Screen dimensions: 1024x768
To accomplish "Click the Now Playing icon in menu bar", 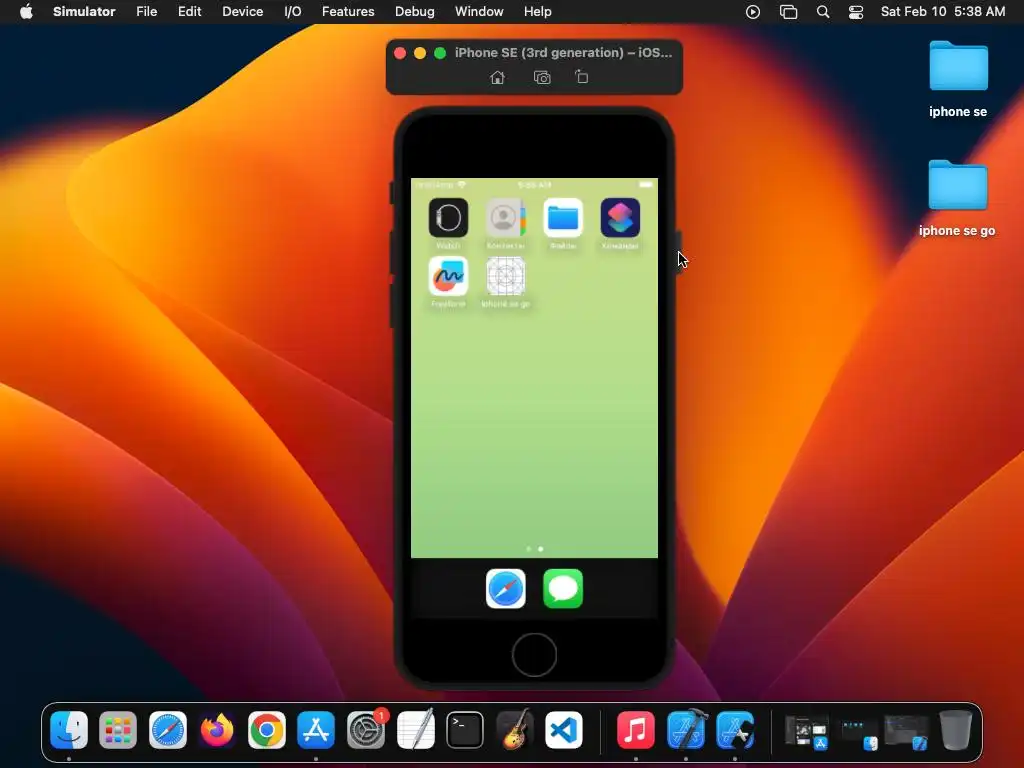I will tap(753, 12).
